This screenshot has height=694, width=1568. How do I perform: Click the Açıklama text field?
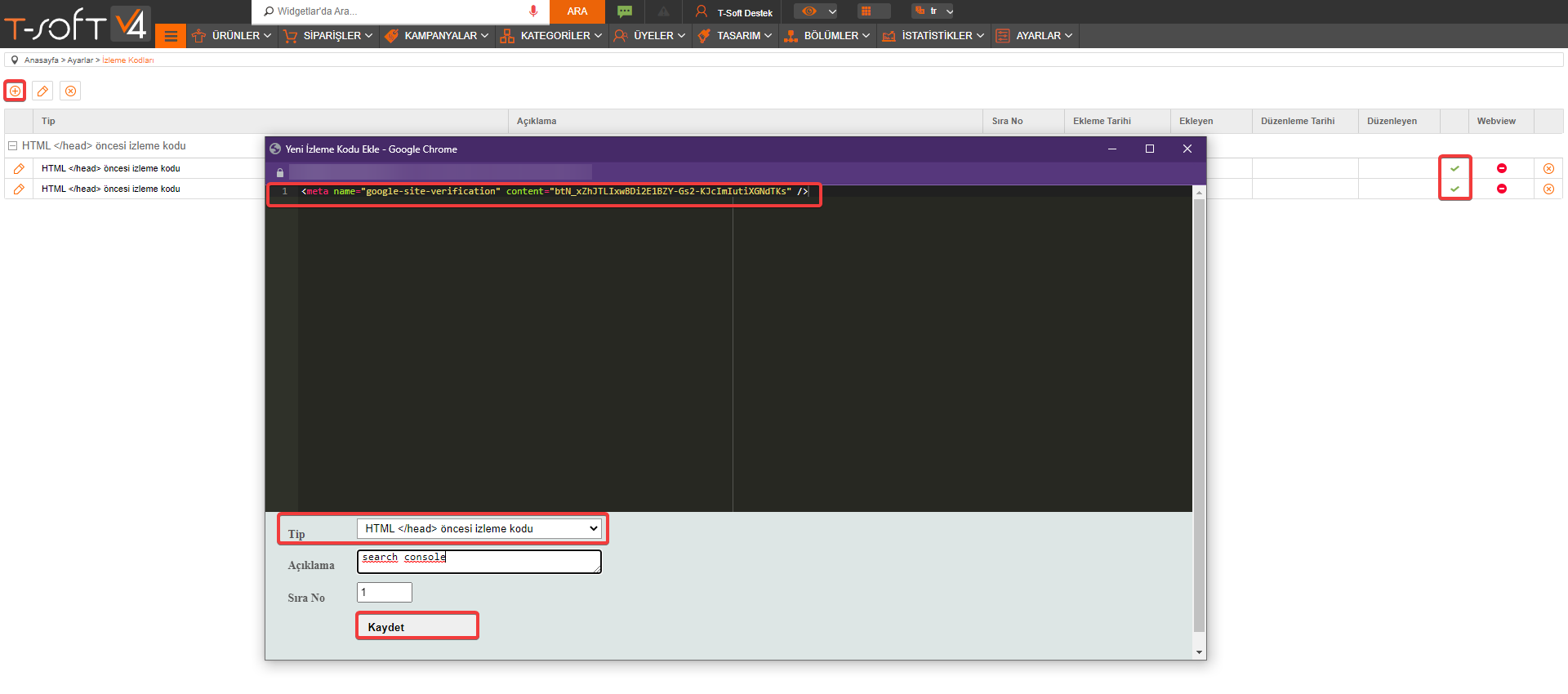479,561
